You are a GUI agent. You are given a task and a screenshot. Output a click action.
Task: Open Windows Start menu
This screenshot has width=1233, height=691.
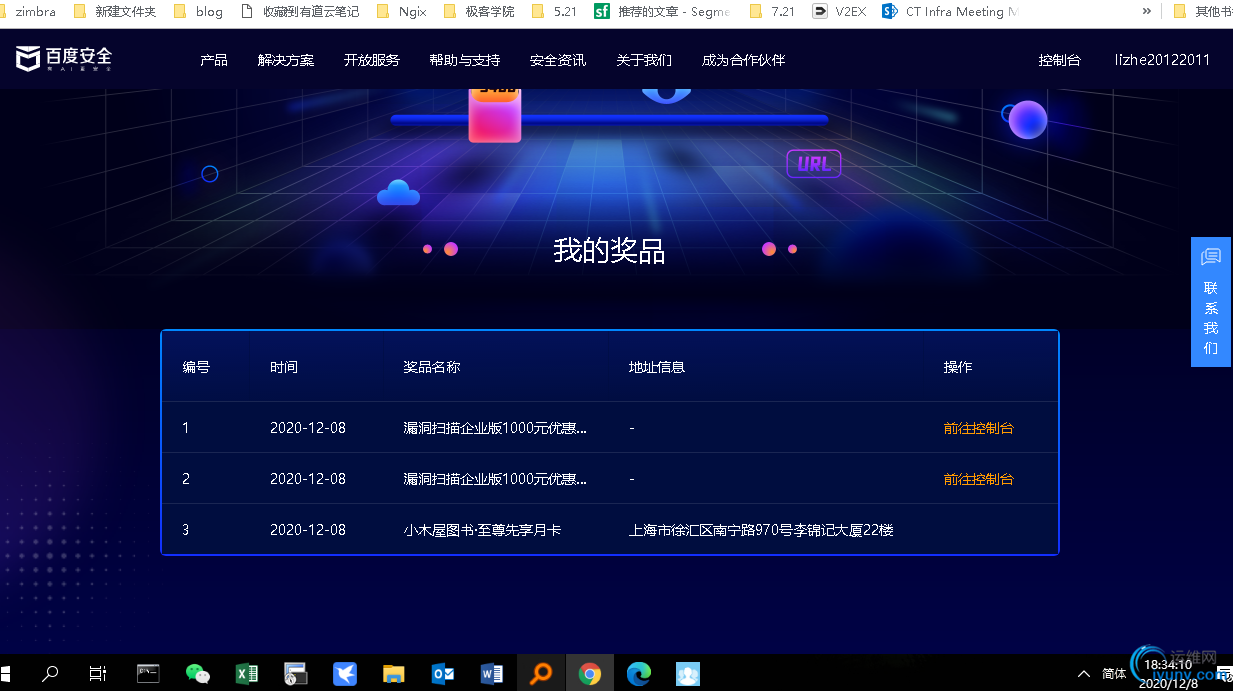4,673
